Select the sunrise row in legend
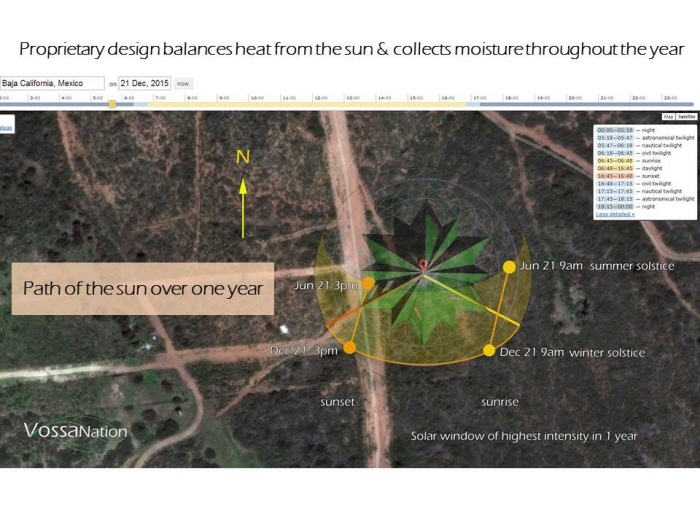700x525 pixels. coord(642,160)
